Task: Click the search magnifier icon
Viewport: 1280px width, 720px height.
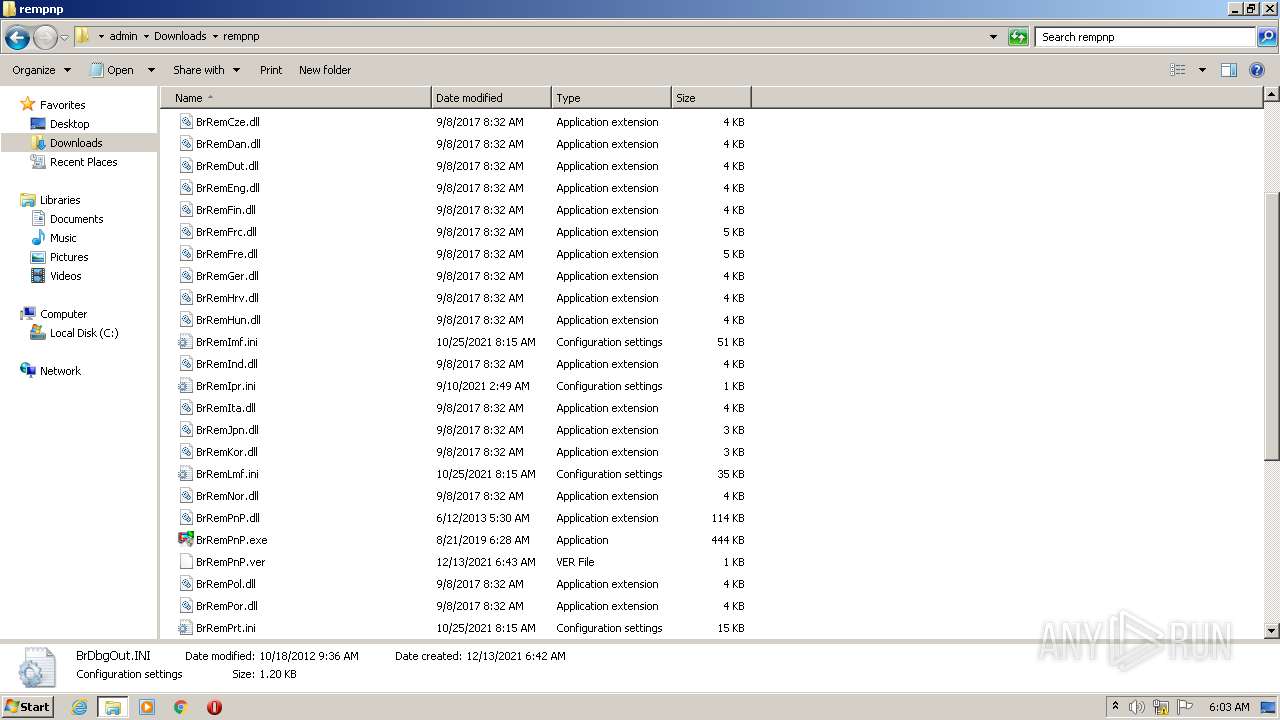Action: pos(1266,37)
